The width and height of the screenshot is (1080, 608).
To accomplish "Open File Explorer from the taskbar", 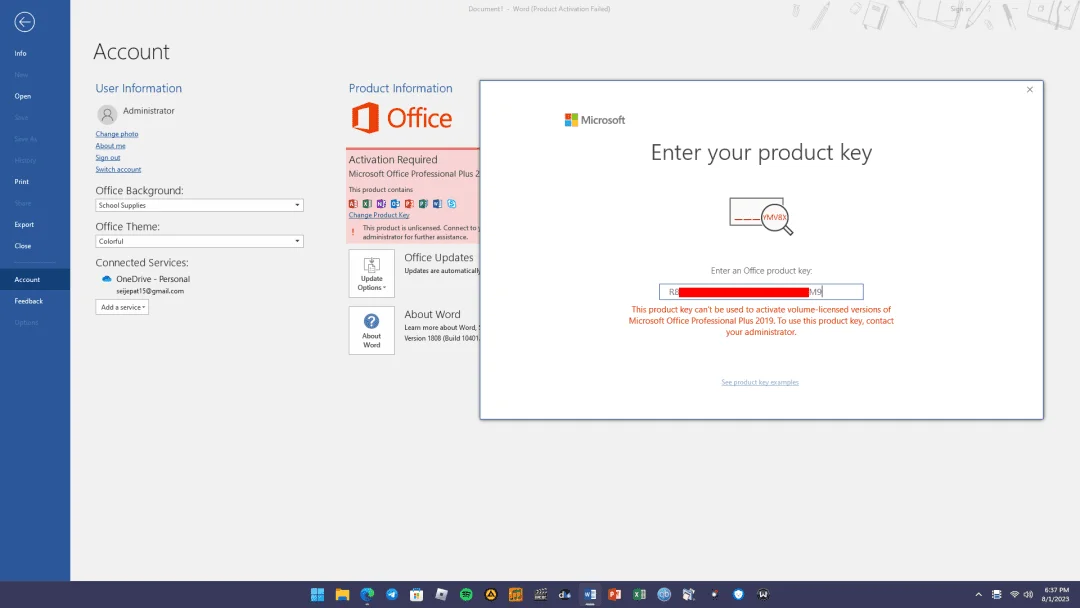I will click(342, 594).
